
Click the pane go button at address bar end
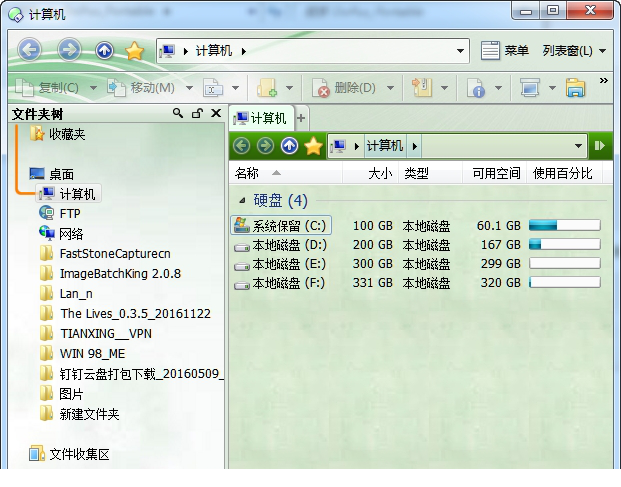(600, 146)
